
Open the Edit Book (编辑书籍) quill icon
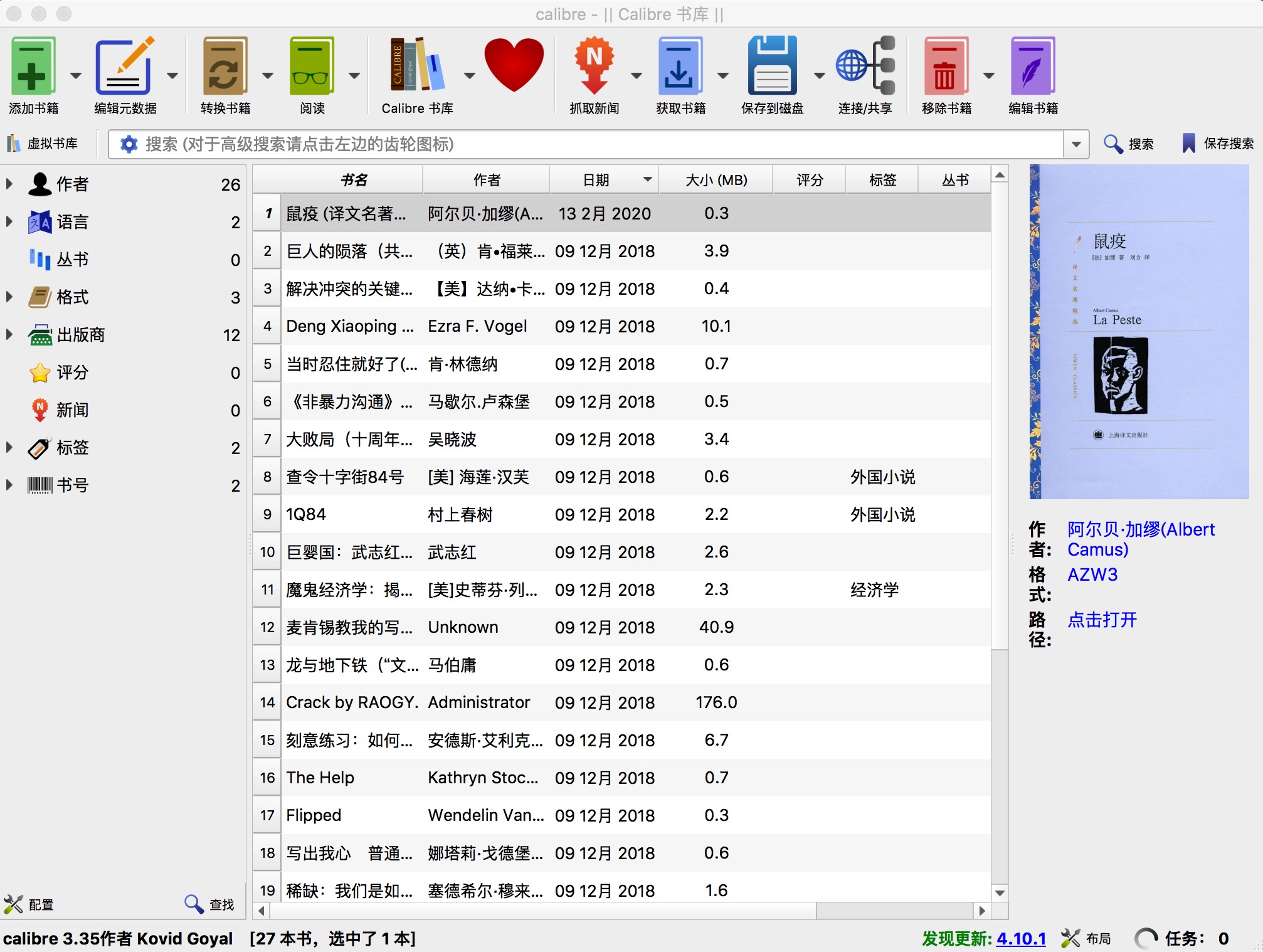[1032, 66]
